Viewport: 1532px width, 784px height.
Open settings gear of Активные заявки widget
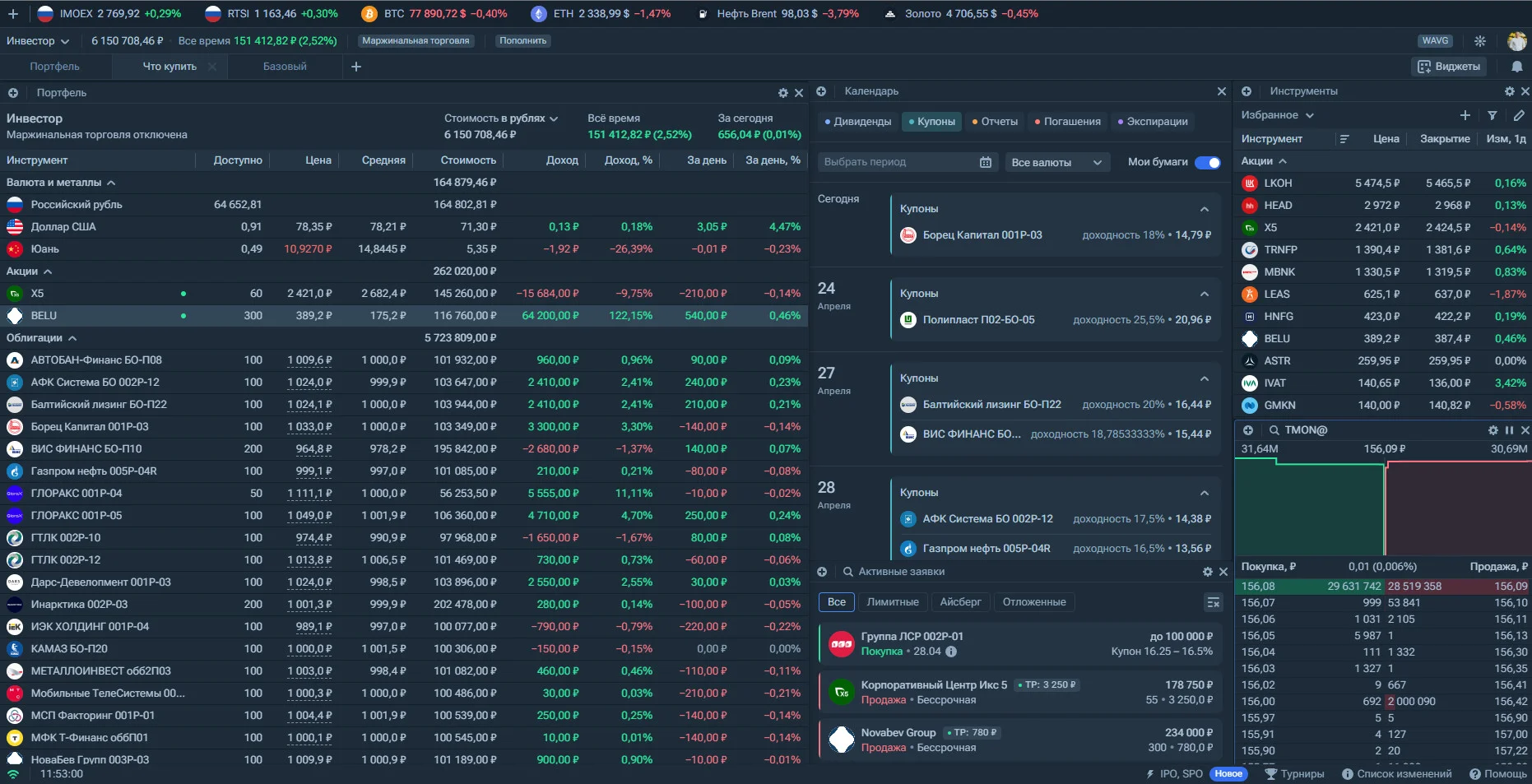point(1208,572)
